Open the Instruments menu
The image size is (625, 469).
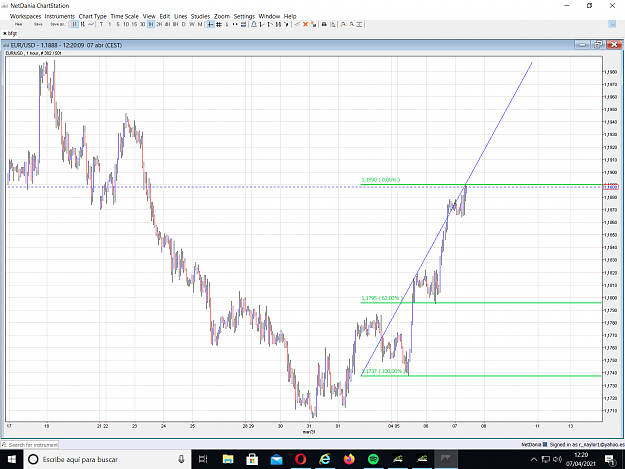coord(60,16)
